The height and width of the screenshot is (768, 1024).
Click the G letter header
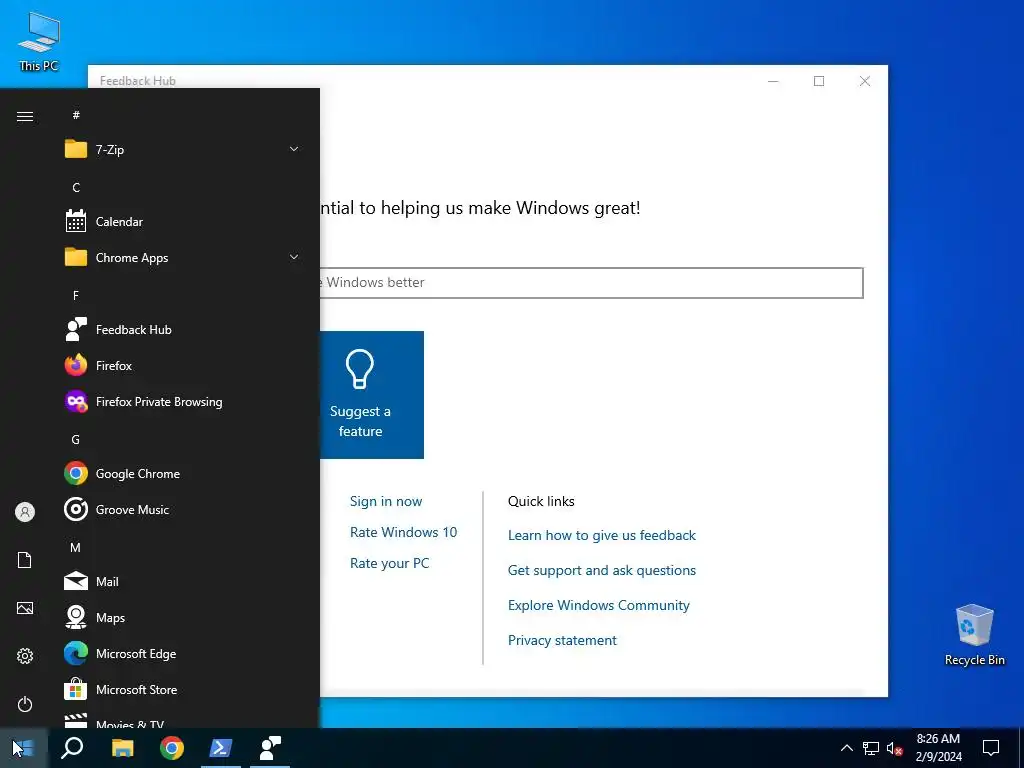pyautogui.click(x=76, y=440)
